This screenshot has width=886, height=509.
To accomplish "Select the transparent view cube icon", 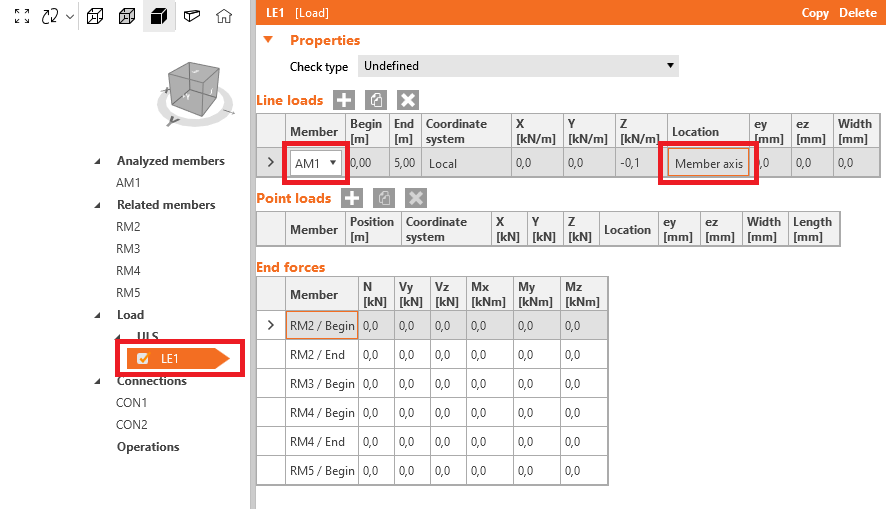I will (x=127, y=16).
